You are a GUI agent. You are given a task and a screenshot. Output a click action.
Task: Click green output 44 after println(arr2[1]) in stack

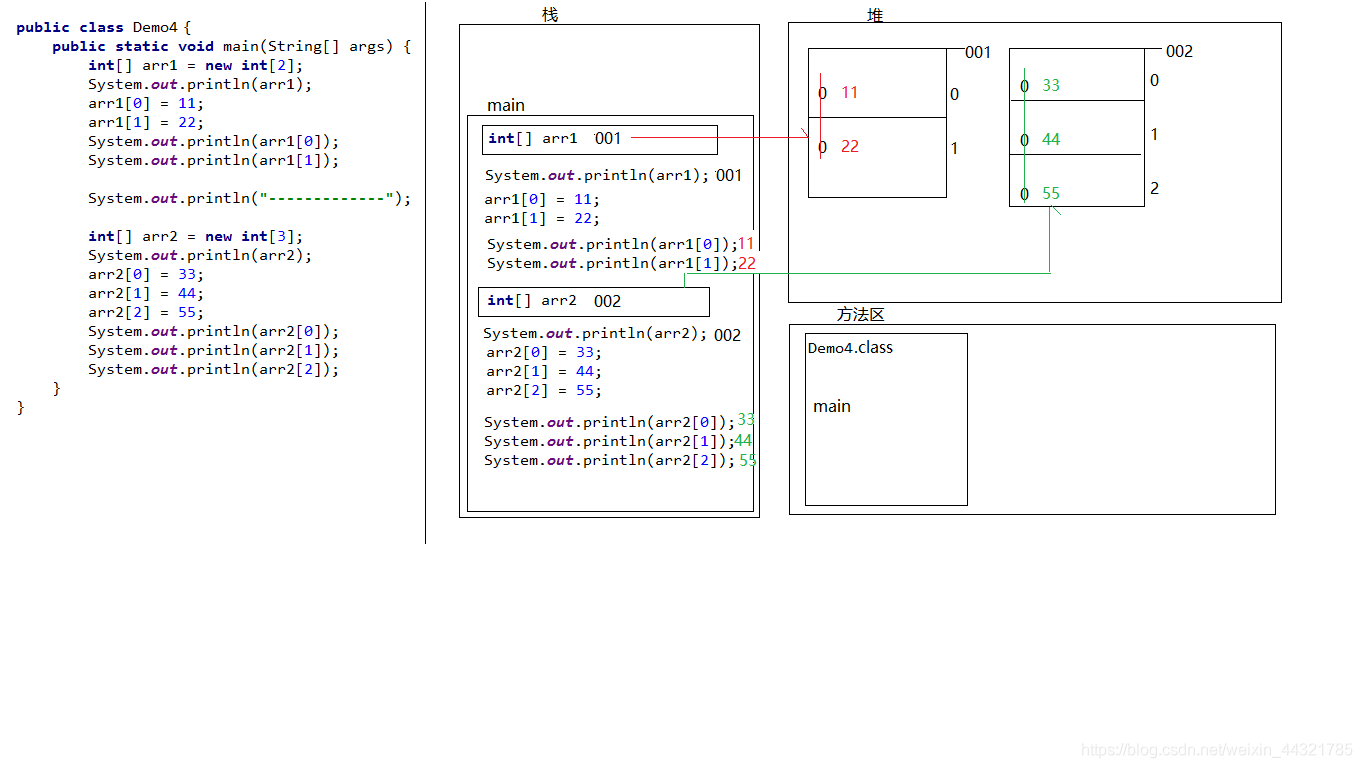(x=743, y=440)
